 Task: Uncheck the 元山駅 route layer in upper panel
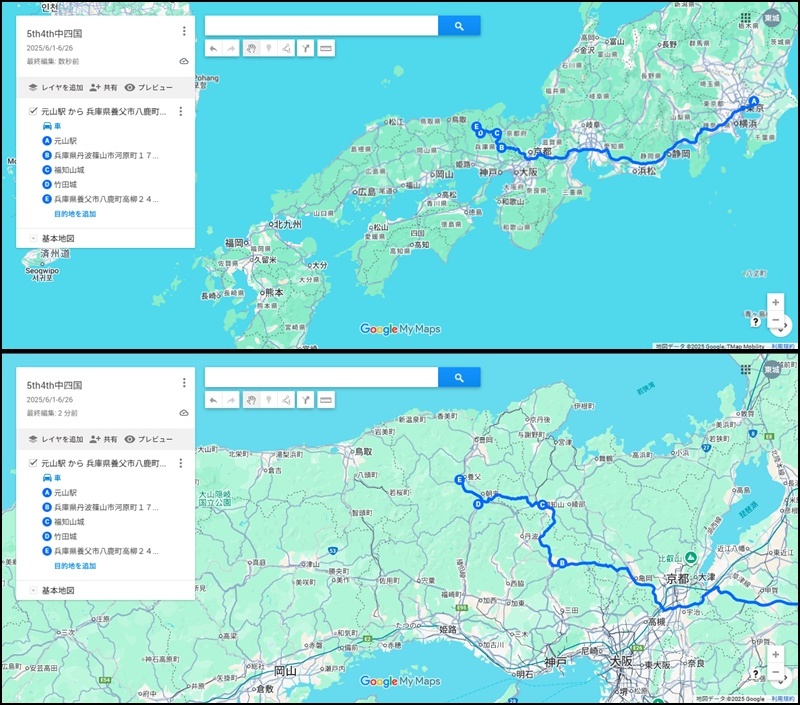34,112
